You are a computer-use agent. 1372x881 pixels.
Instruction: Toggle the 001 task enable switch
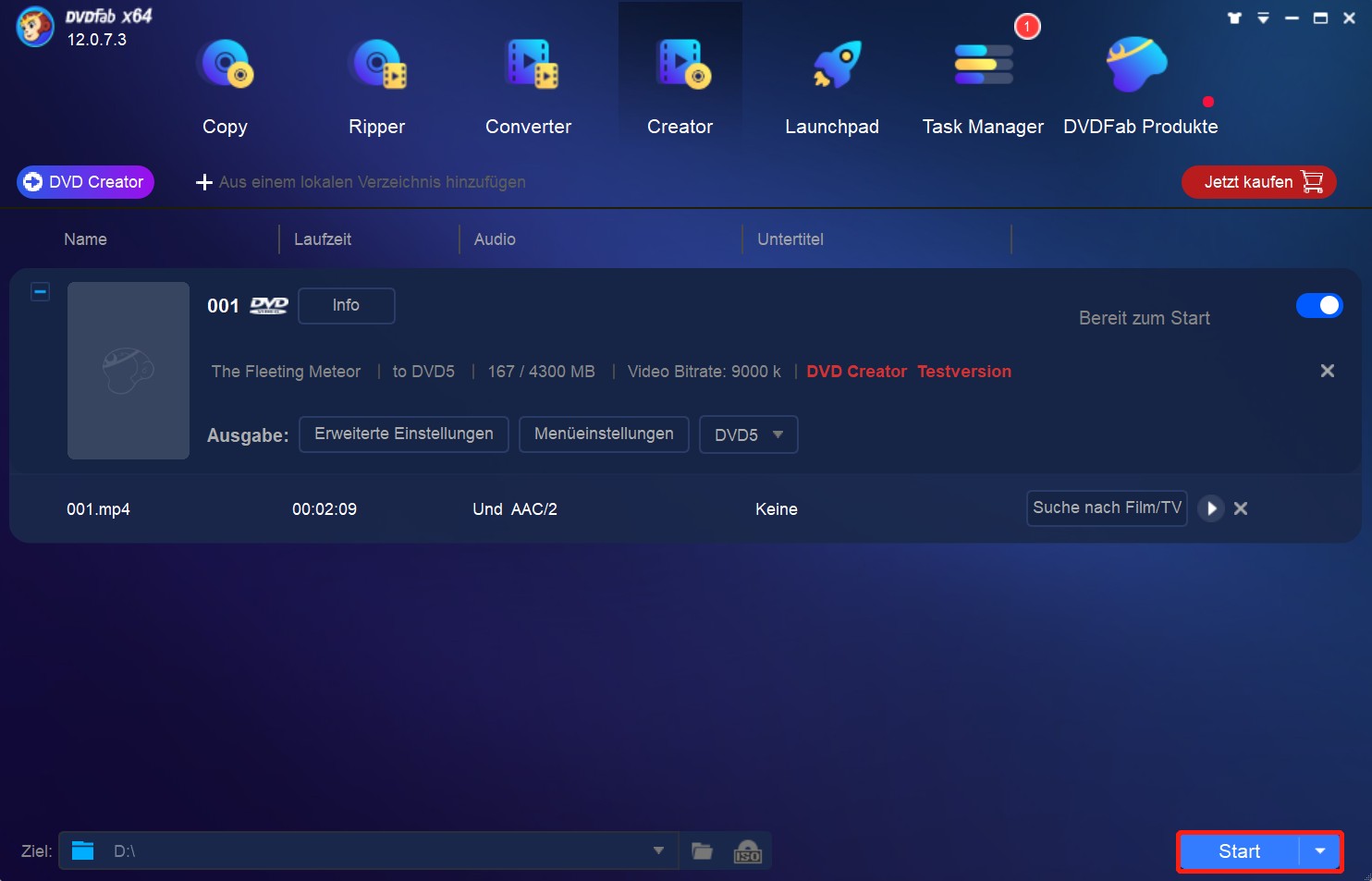(x=1319, y=305)
